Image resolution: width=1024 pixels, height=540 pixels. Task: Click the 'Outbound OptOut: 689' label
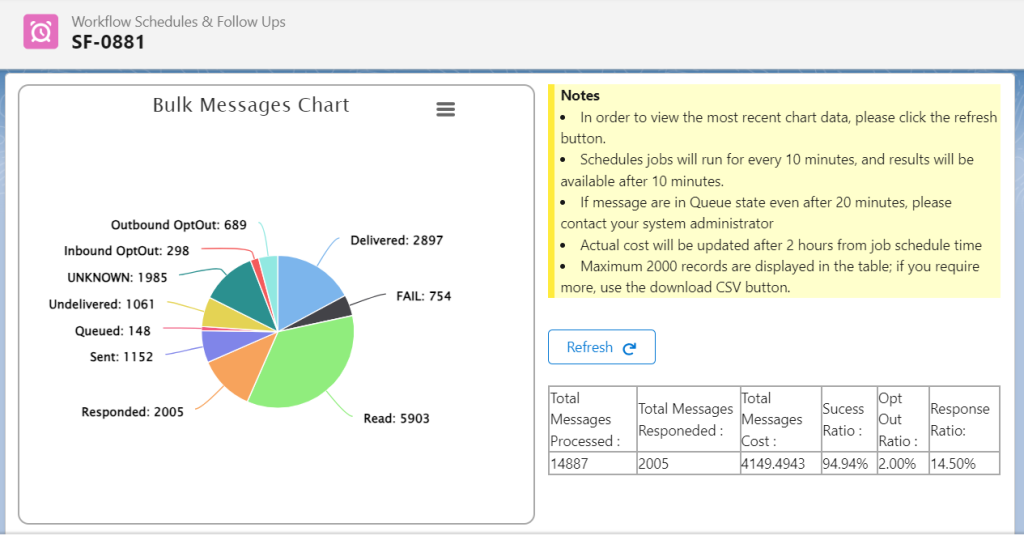pos(178,225)
